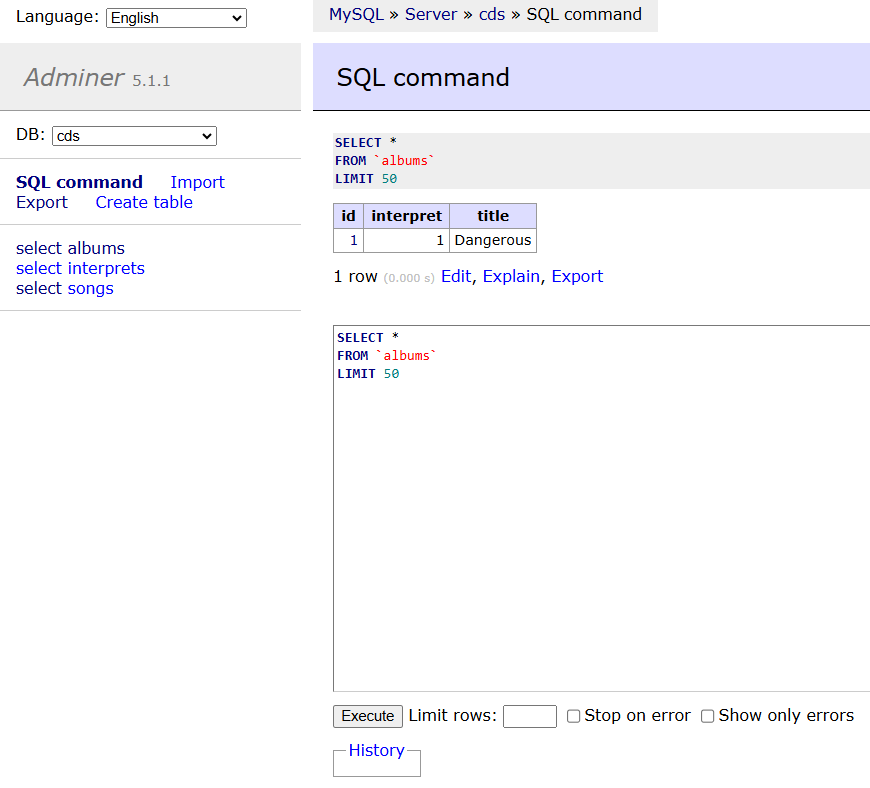Focus the Limit rows input field
The height and width of the screenshot is (788, 870).
tap(529, 716)
